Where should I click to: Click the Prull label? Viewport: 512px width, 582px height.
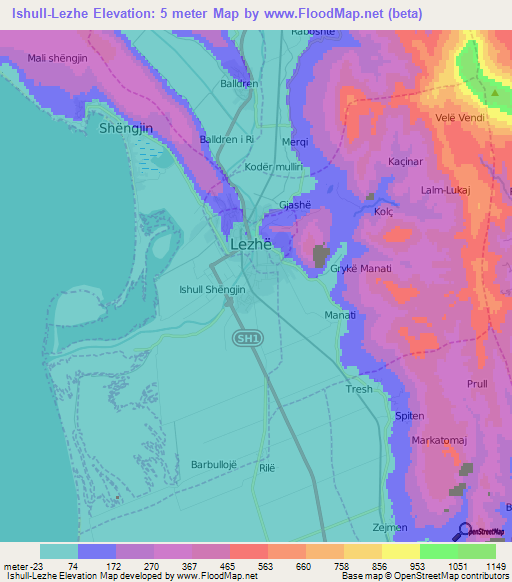tap(477, 384)
